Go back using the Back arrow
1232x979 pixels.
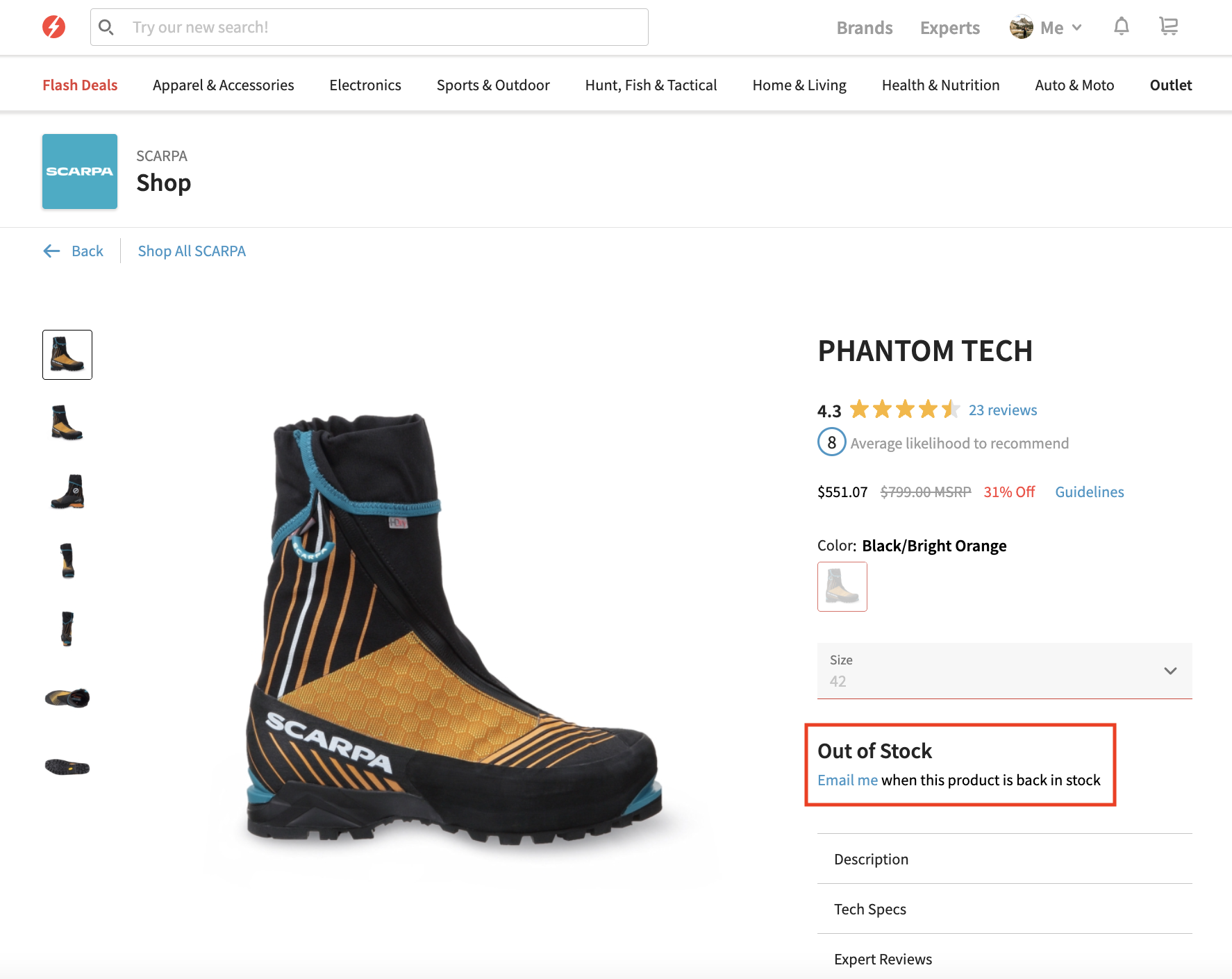point(73,251)
